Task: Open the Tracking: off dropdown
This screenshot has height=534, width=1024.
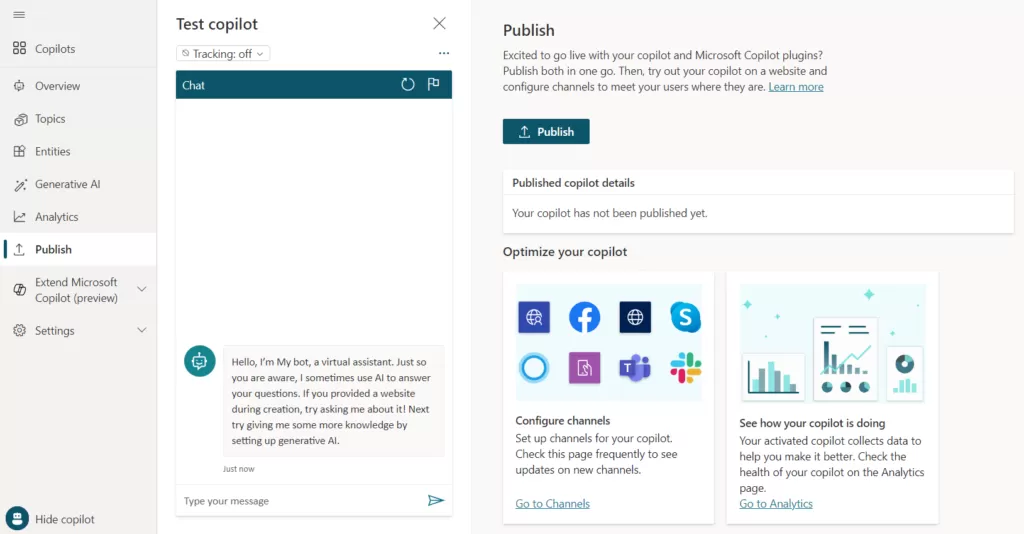Action: point(223,54)
